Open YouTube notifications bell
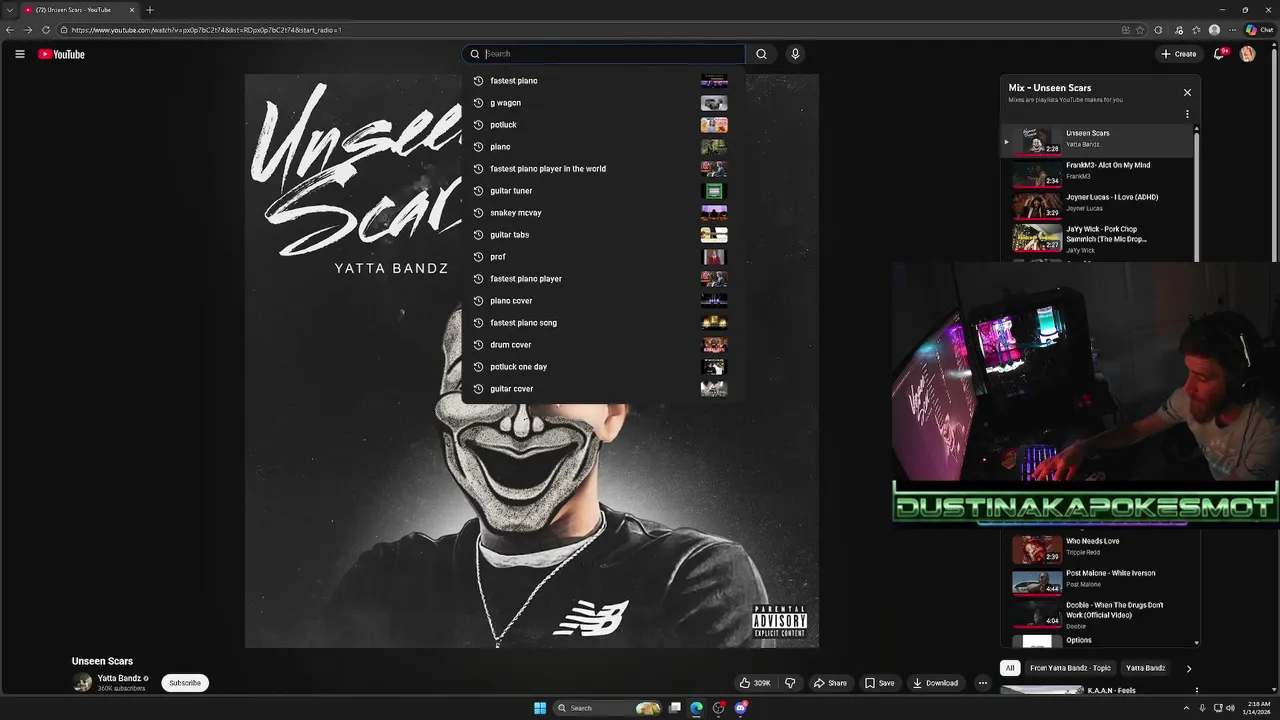The image size is (1280, 720). point(1218,54)
